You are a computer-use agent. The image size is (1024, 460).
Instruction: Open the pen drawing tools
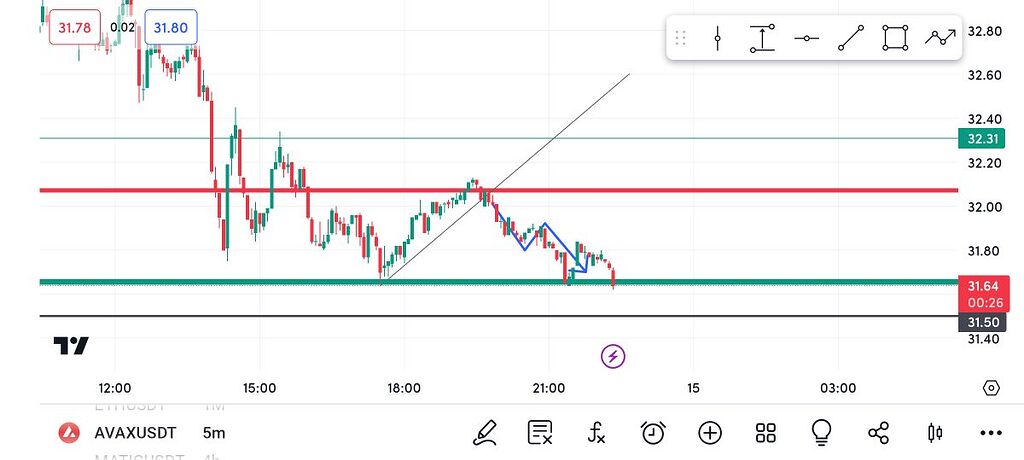[484, 433]
